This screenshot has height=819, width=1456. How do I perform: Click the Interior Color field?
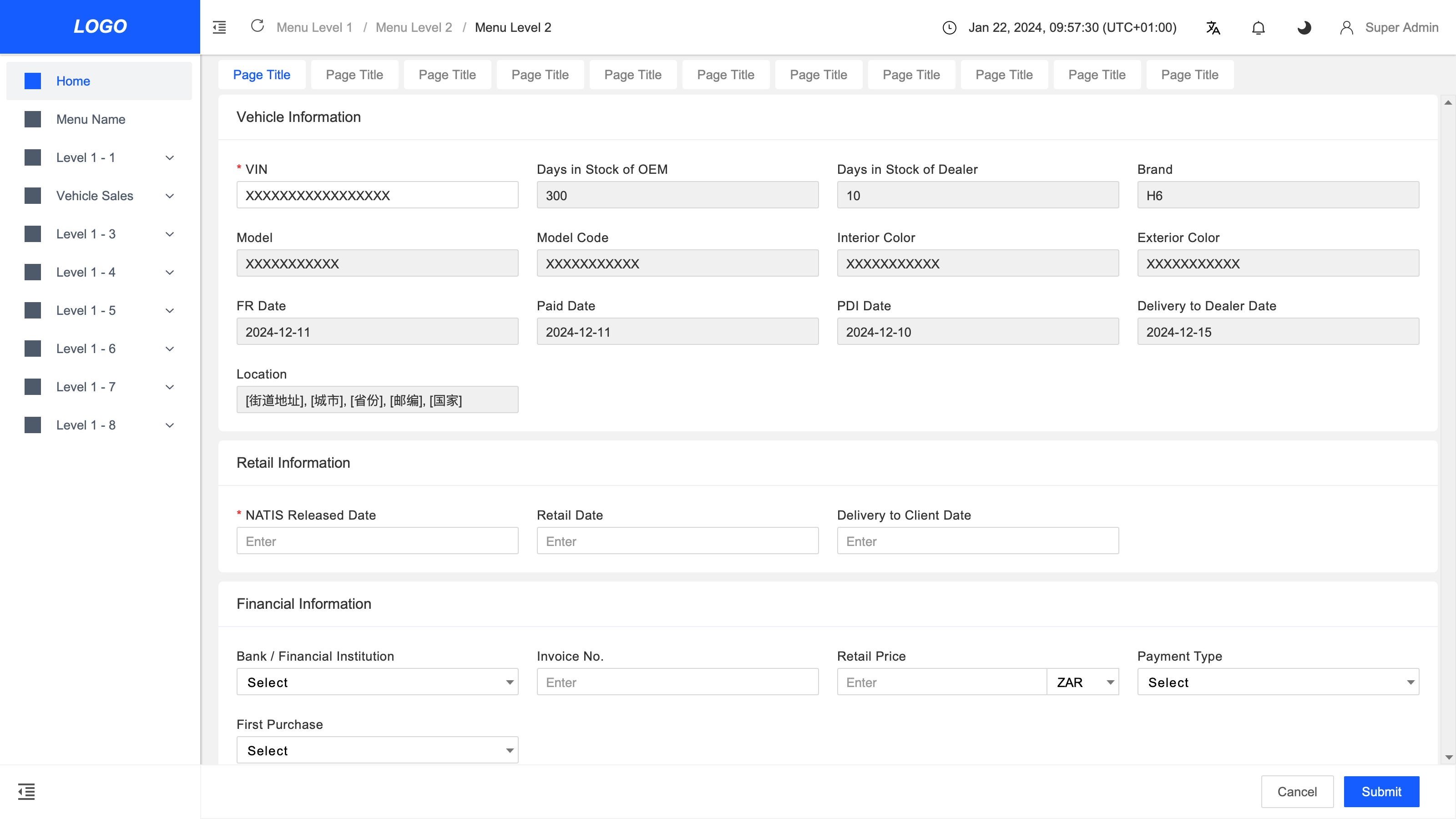(978, 263)
